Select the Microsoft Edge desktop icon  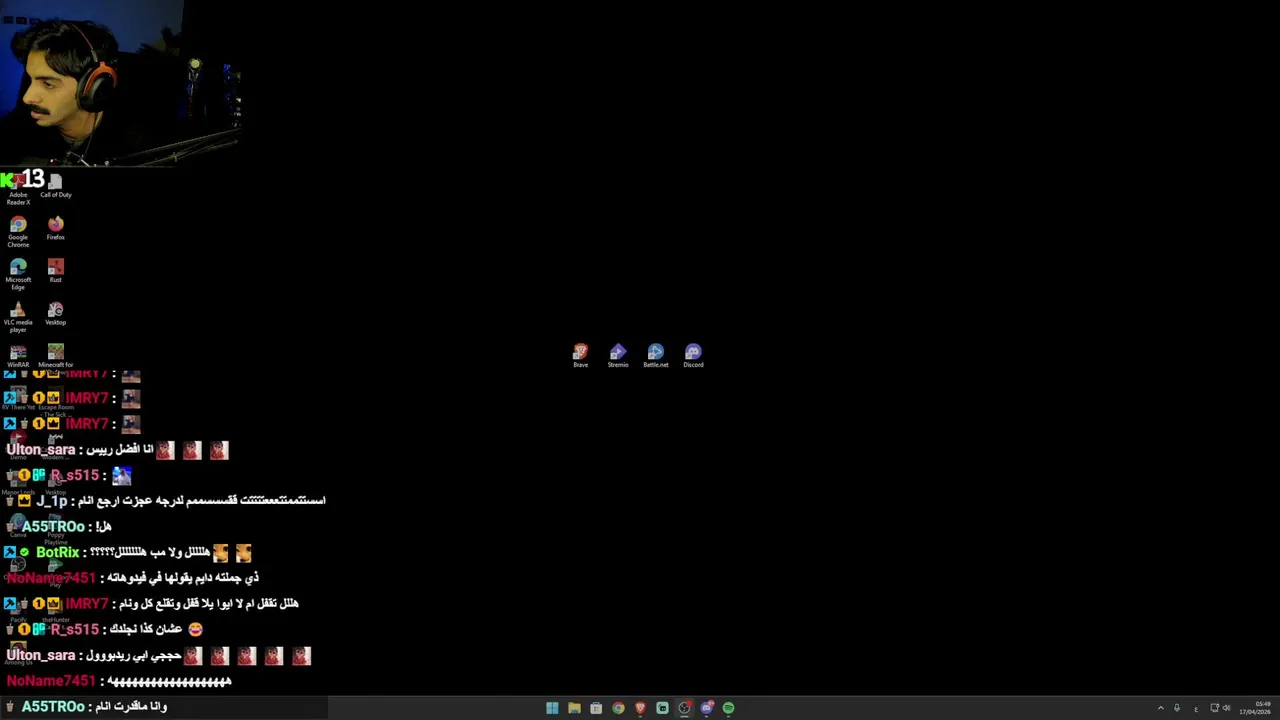tap(18, 274)
